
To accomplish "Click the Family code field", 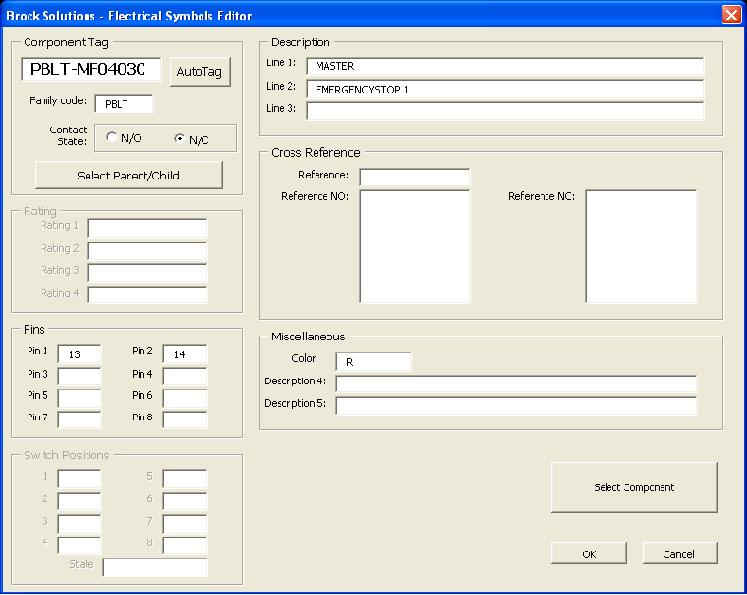I will click(x=124, y=104).
